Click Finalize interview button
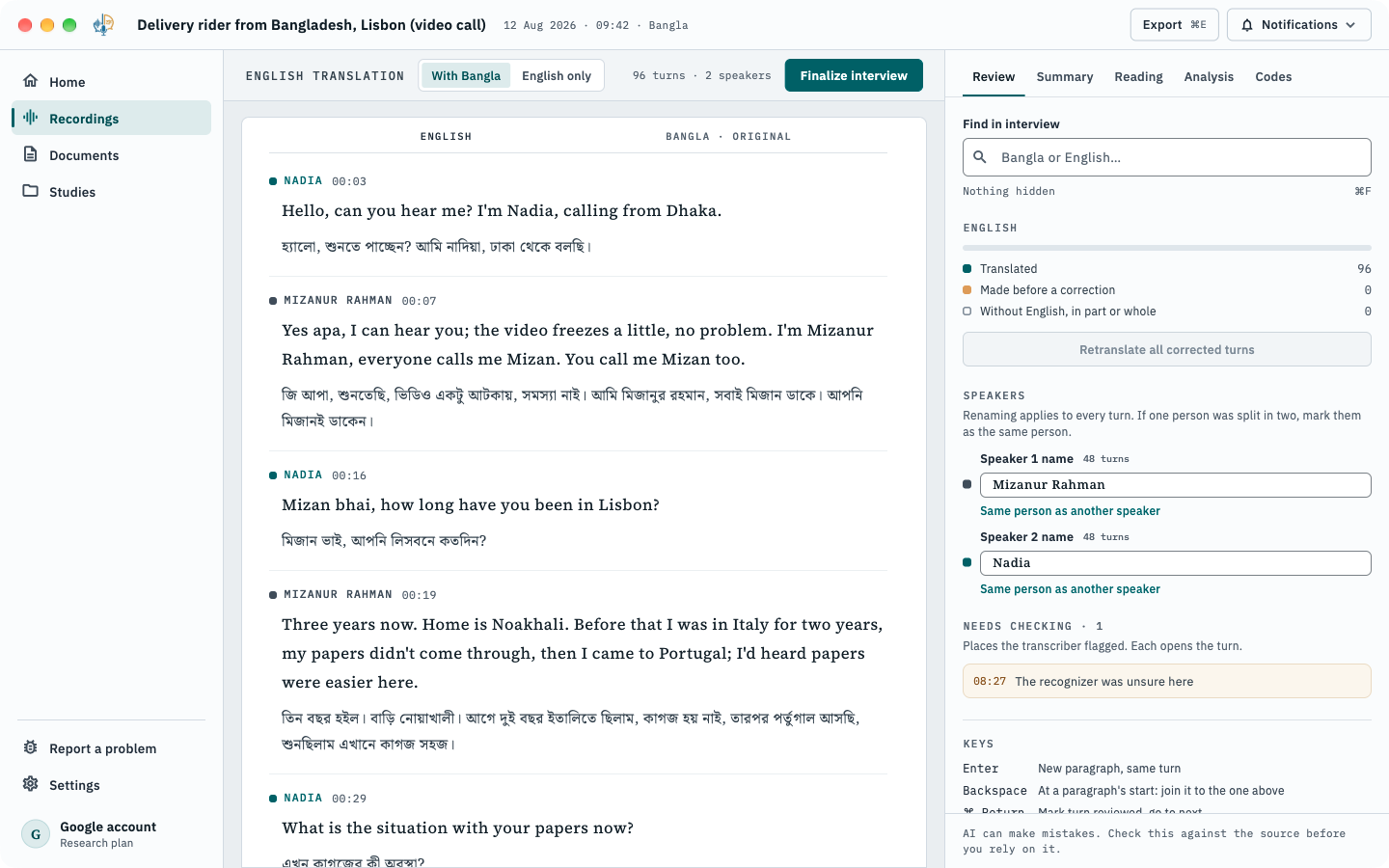 (x=854, y=75)
